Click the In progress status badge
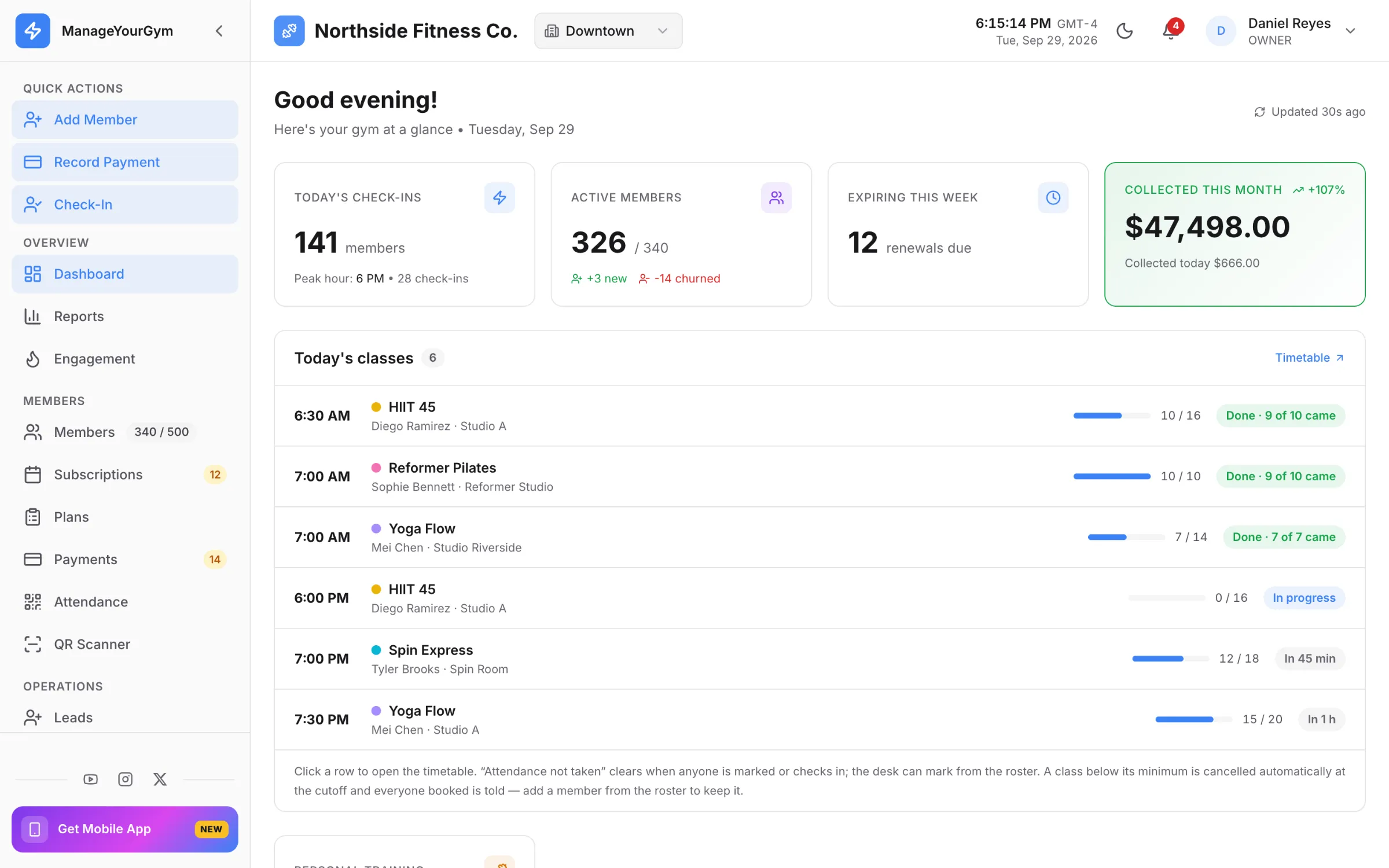The height and width of the screenshot is (868, 1389). (1304, 598)
